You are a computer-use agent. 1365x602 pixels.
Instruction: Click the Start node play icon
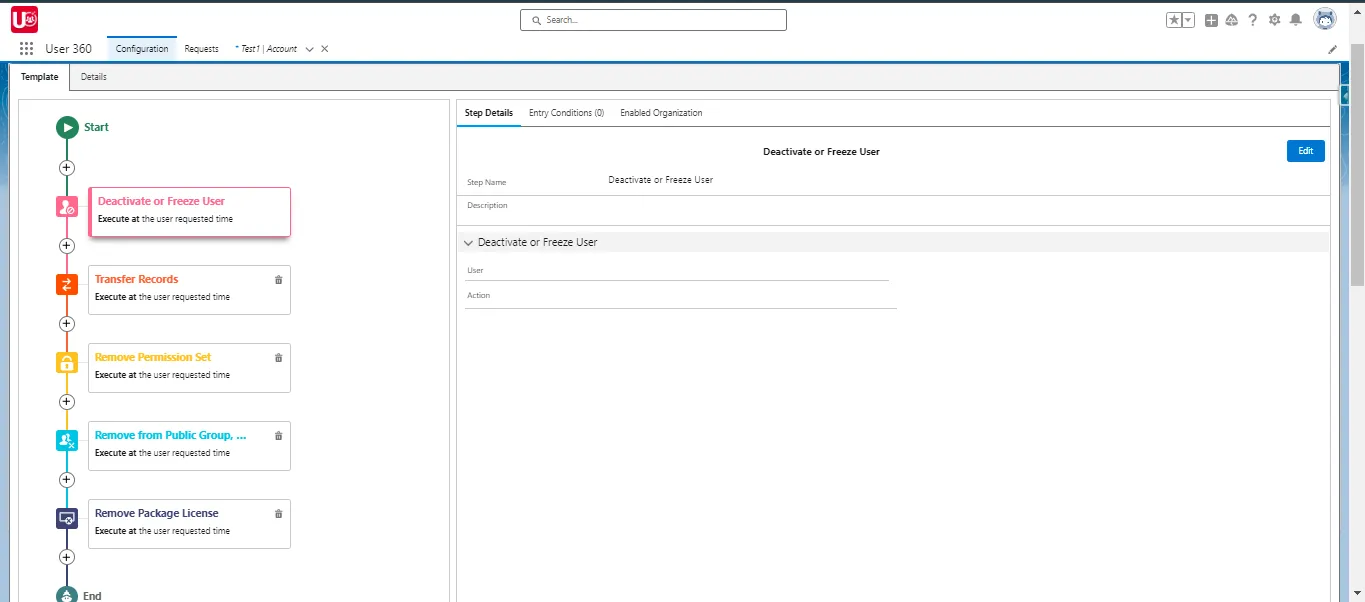(67, 127)
